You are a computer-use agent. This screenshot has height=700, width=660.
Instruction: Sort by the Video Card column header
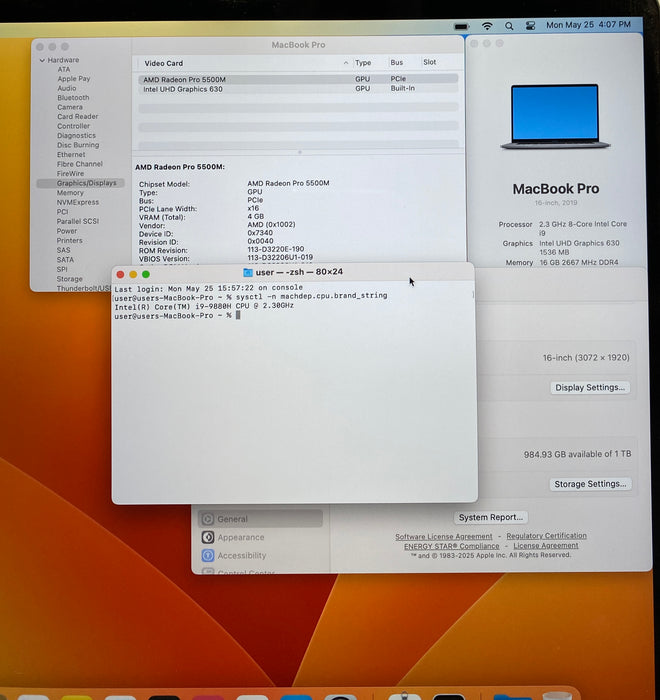163,63
